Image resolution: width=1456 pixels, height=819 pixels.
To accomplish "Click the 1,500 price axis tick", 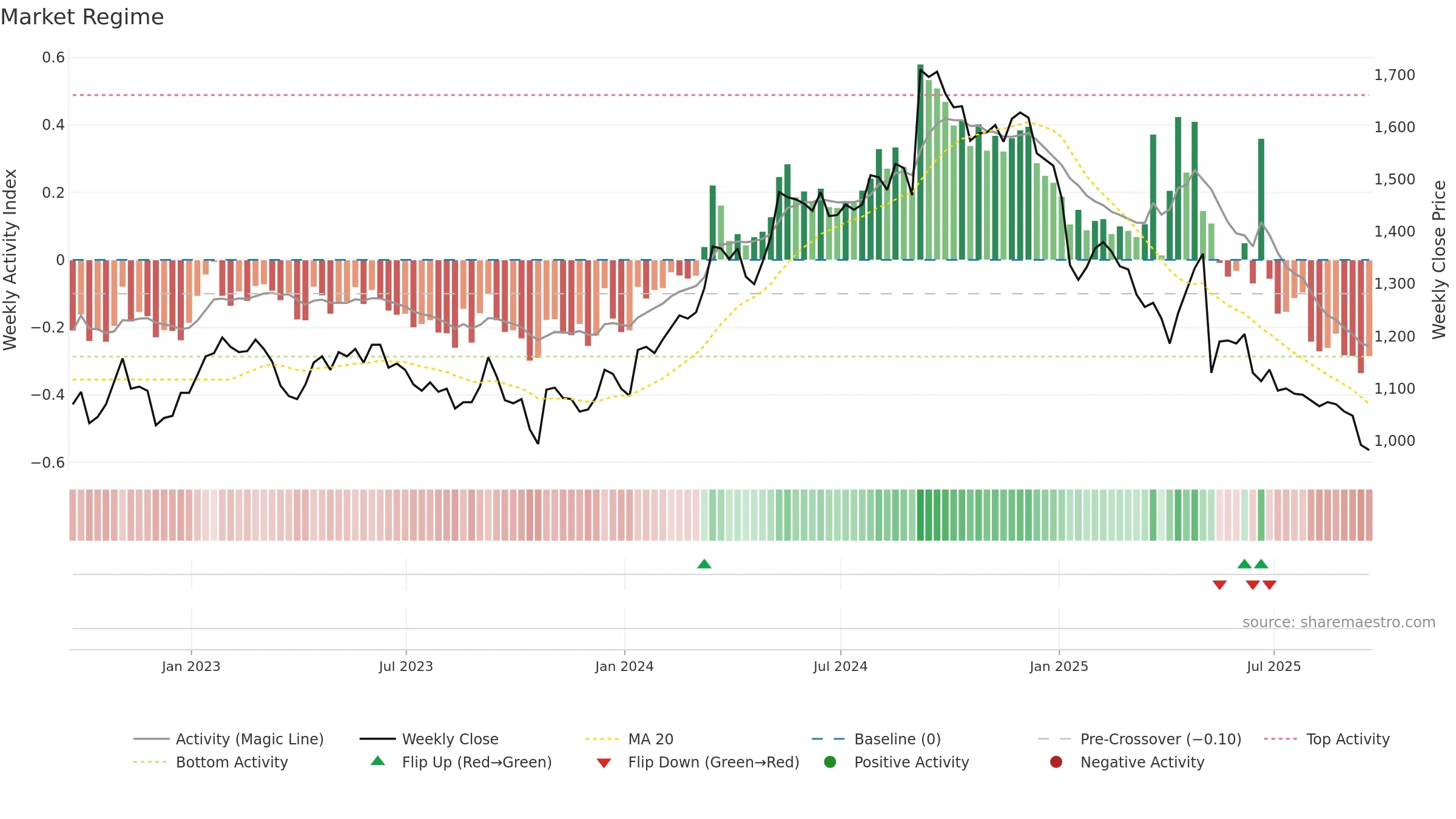I will click(1394, 180).
